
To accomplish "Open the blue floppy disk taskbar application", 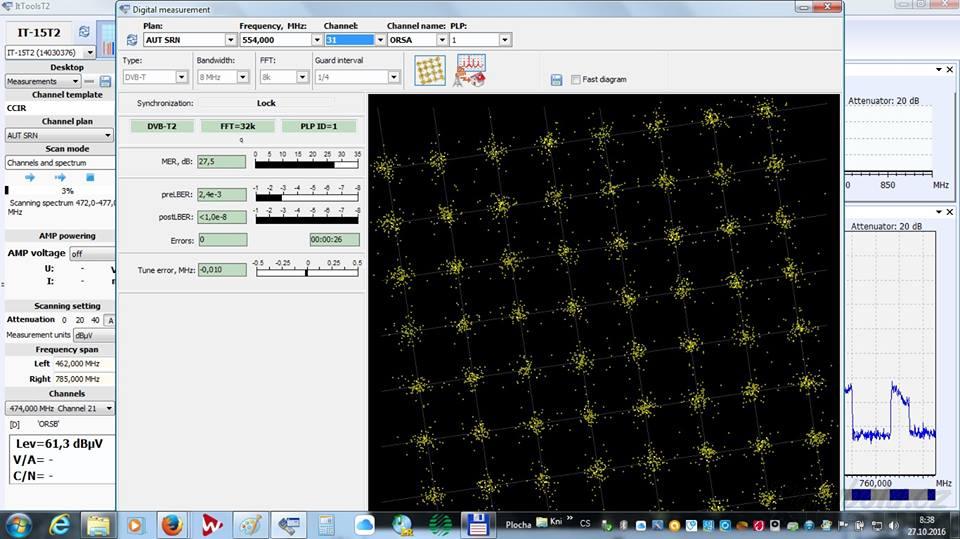I will pos(477,526).
